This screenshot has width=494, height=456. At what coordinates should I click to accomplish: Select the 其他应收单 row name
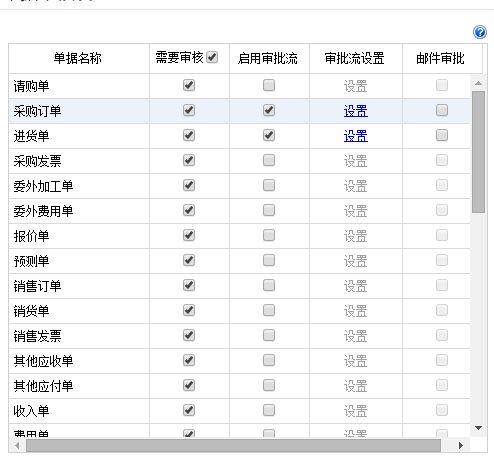(43, 361)
